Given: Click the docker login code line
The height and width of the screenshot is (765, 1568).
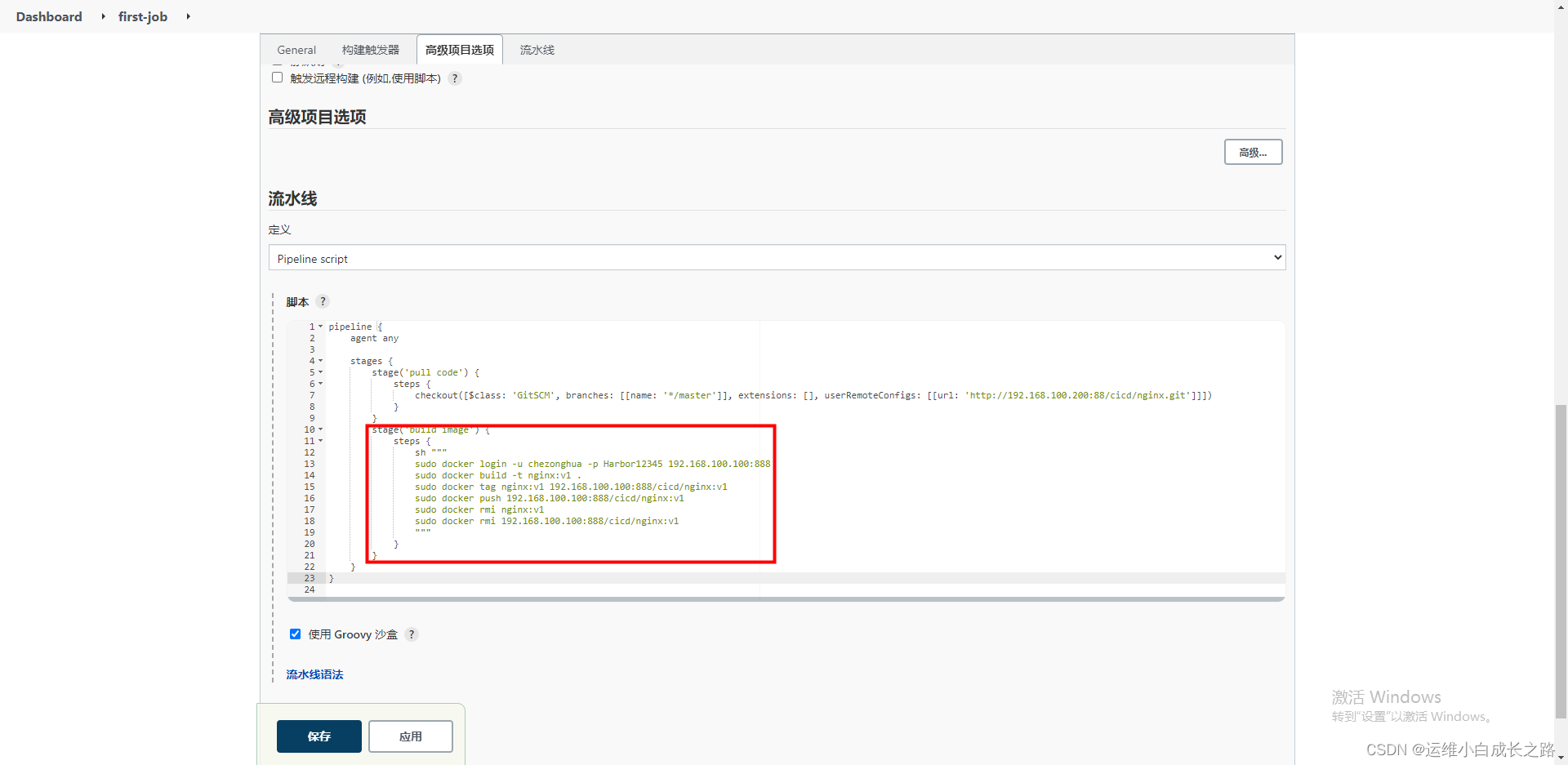Looking at the screenshot, I should [592, 464].
